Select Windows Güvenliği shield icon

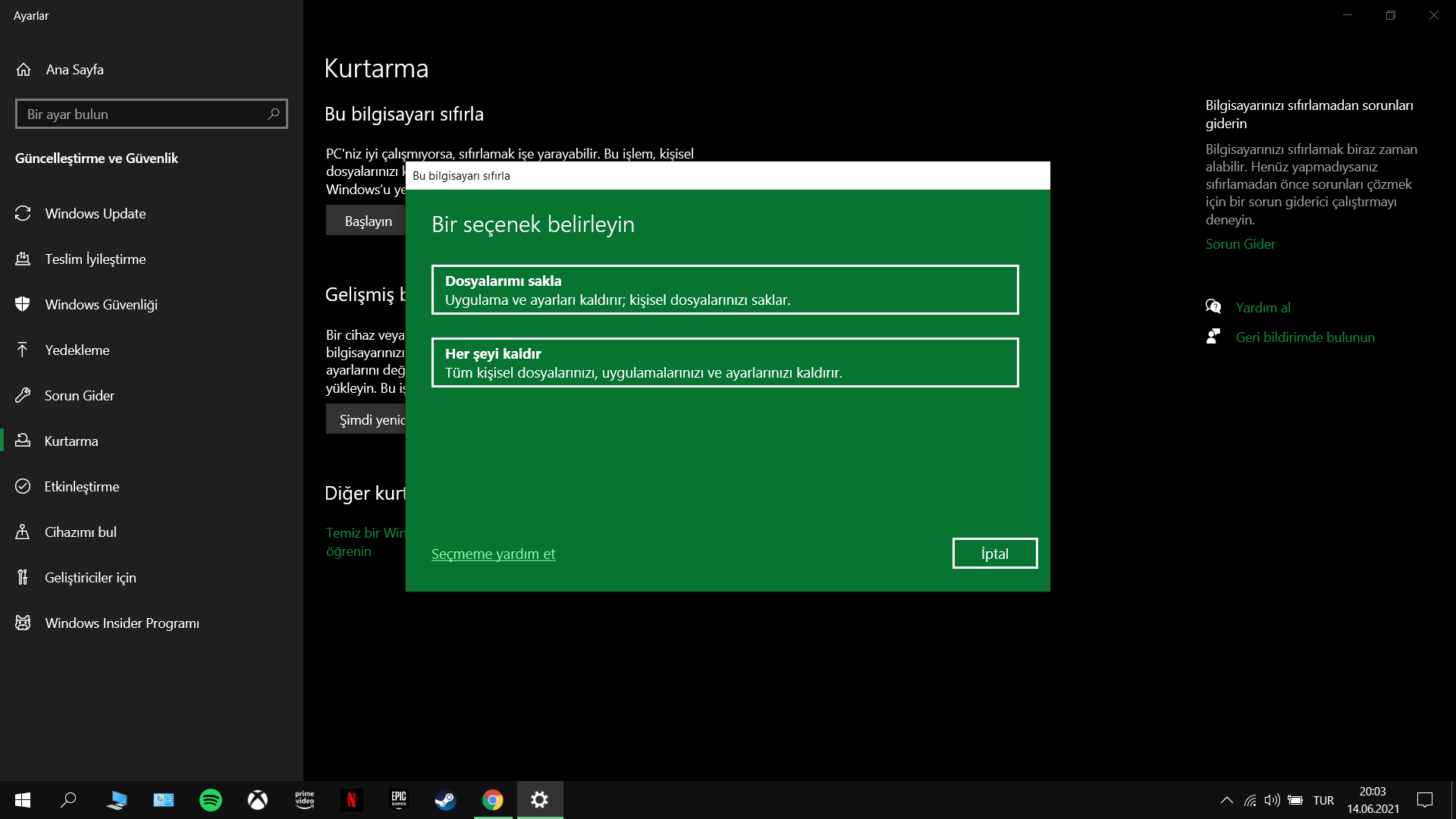coord(23,305)
